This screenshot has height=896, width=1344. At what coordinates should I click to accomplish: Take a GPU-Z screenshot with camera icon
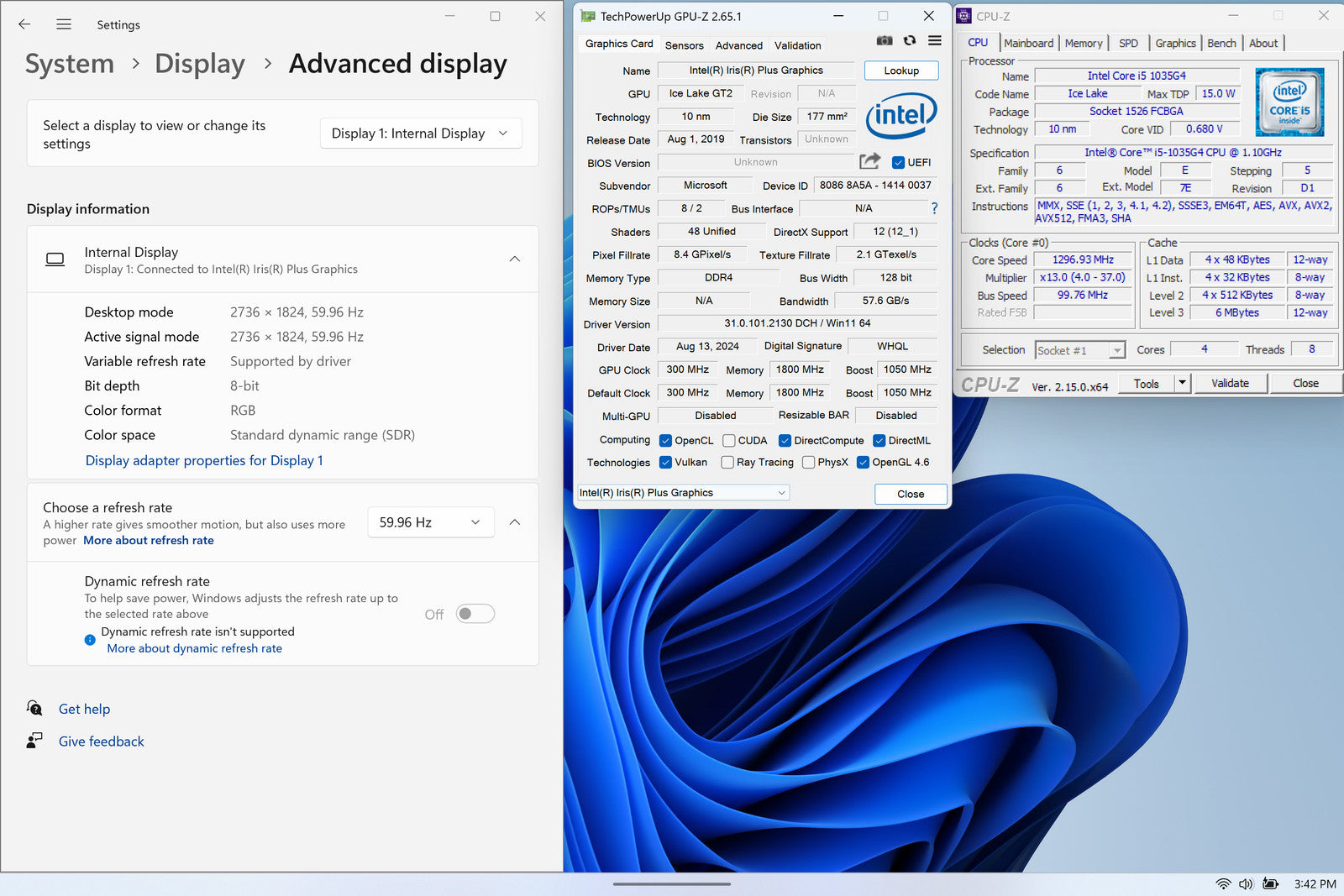click(885, 40)
